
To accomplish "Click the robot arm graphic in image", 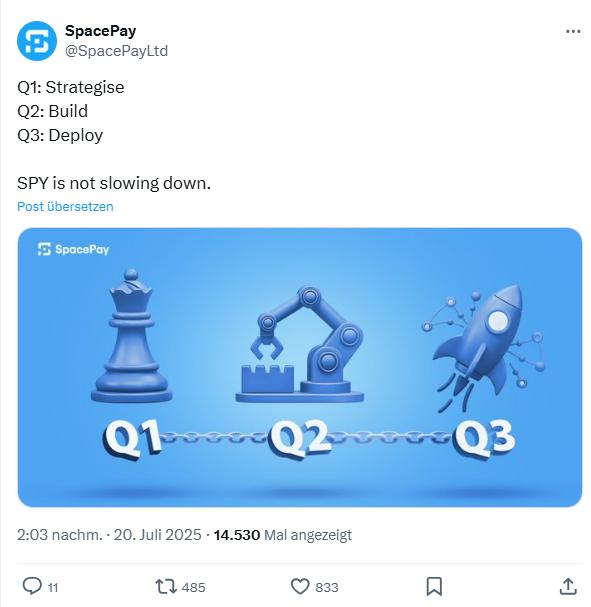I will (300, 344).
